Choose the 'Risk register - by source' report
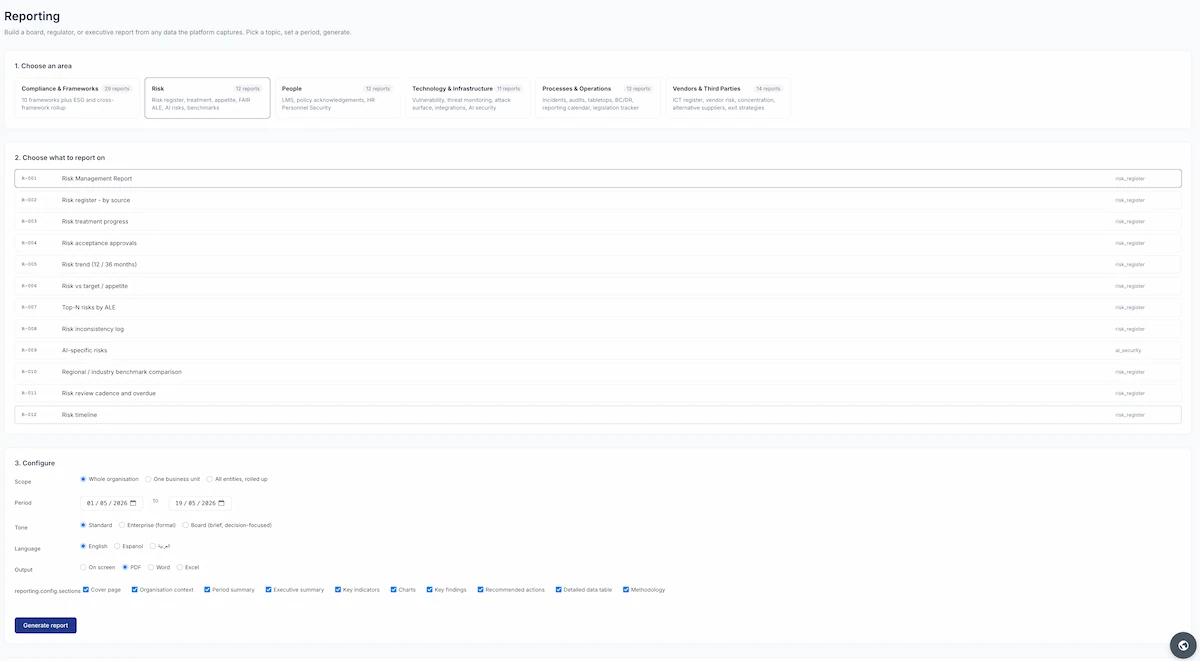Viewport: 1200px width, 661px height. click(598, 200)
